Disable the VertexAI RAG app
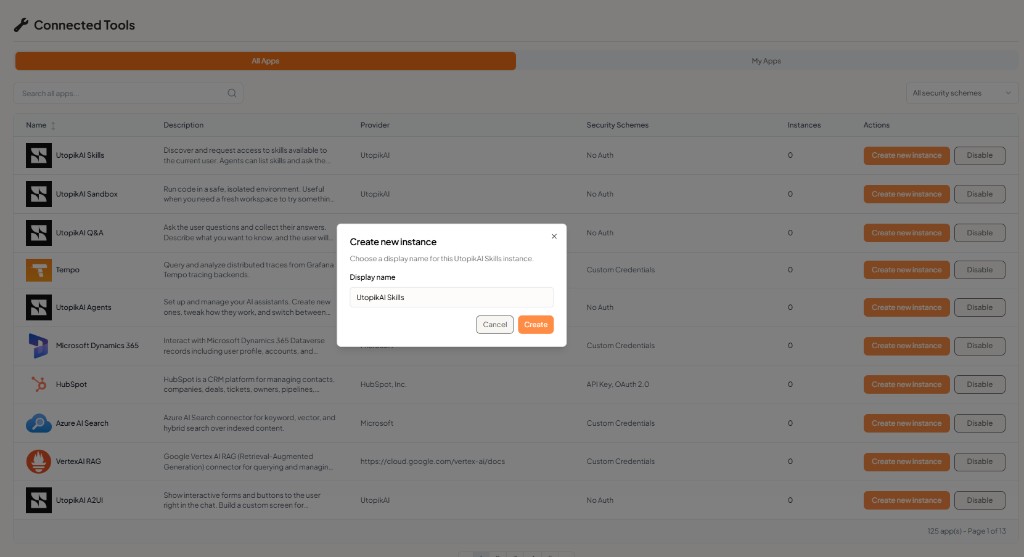The width and height of the screenshot is (1024, 557). 980,461
